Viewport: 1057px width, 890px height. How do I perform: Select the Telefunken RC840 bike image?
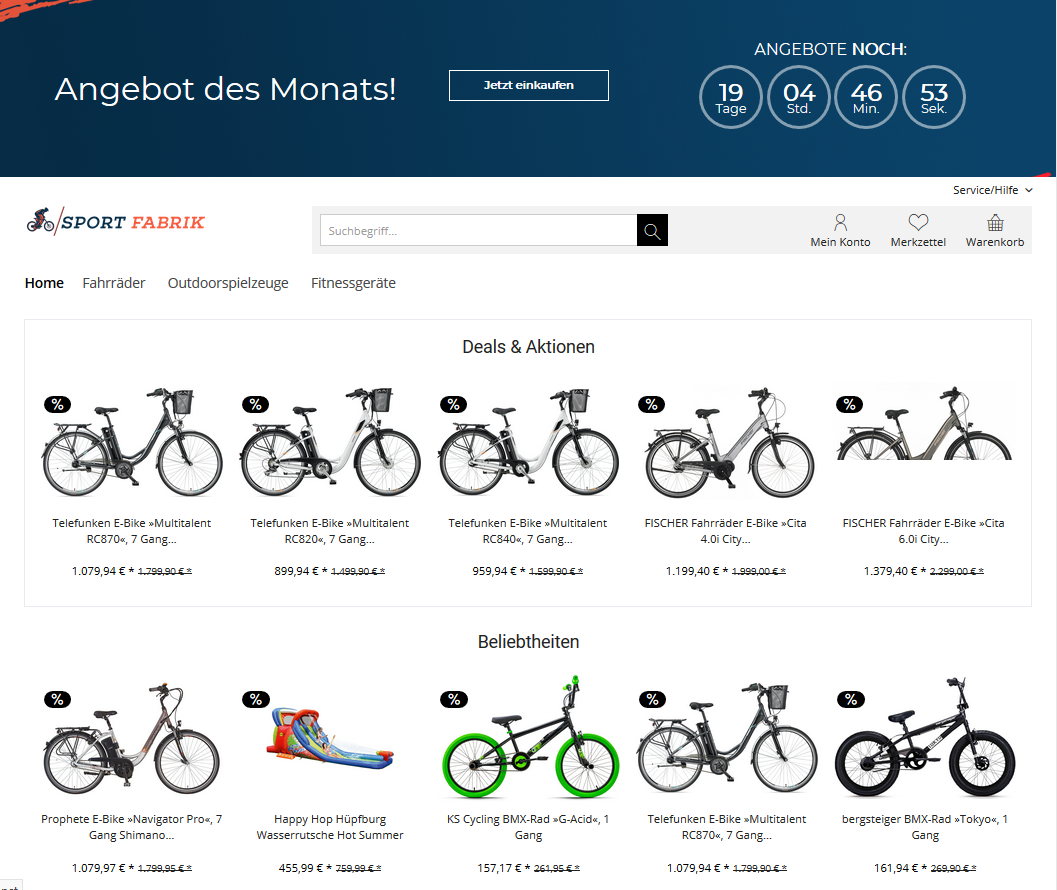[x=528, y=442]
